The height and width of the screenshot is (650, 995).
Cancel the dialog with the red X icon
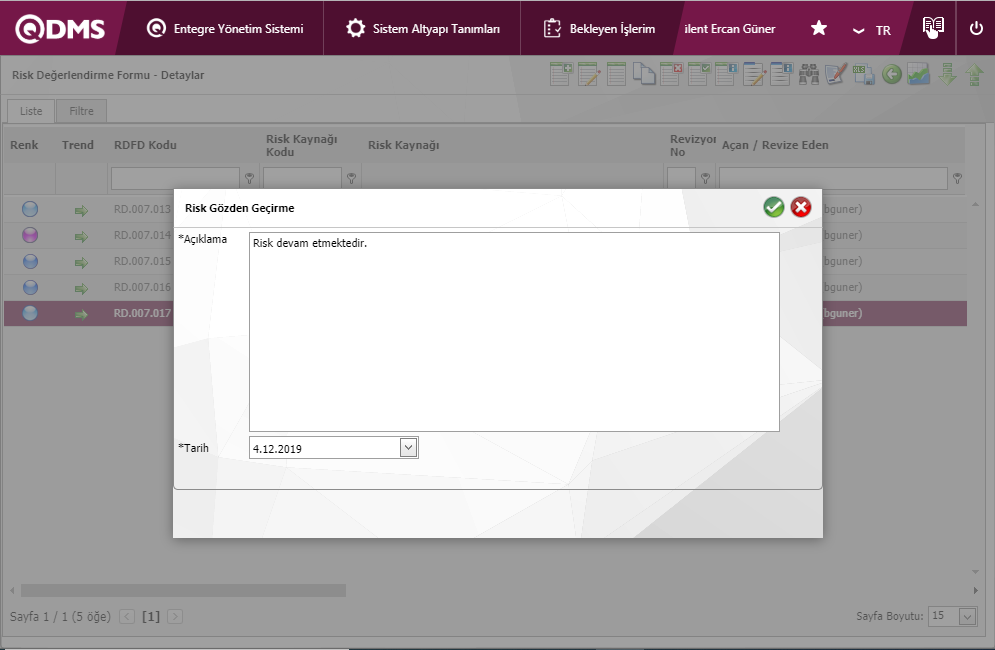[801, 207]
